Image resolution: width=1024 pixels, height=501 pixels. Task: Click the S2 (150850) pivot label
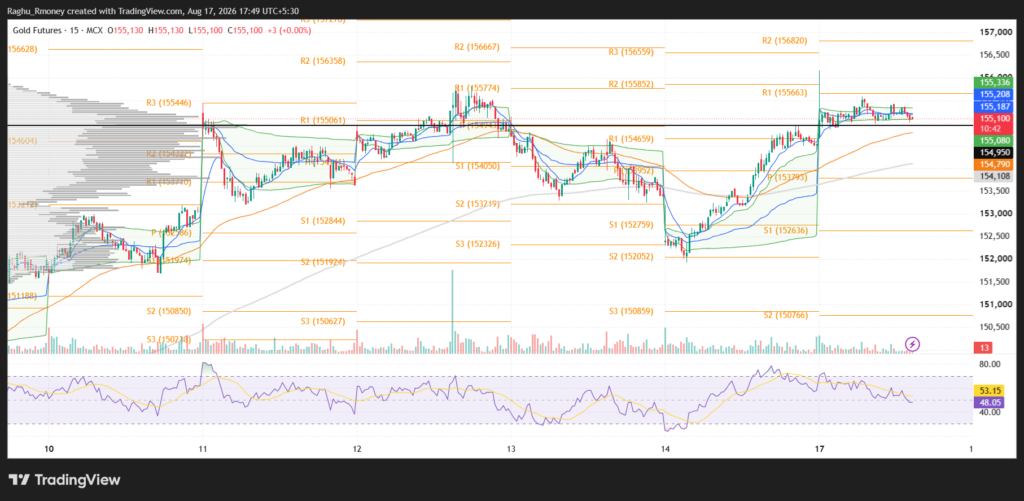tap(170, 312)
